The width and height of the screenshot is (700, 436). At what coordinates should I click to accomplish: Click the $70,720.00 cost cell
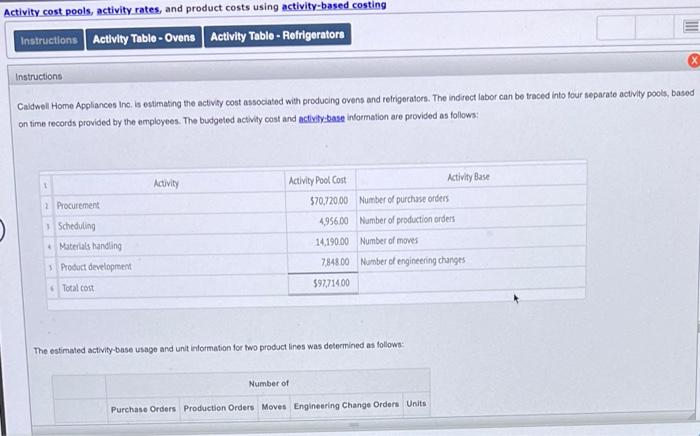(x=321, y=201)
